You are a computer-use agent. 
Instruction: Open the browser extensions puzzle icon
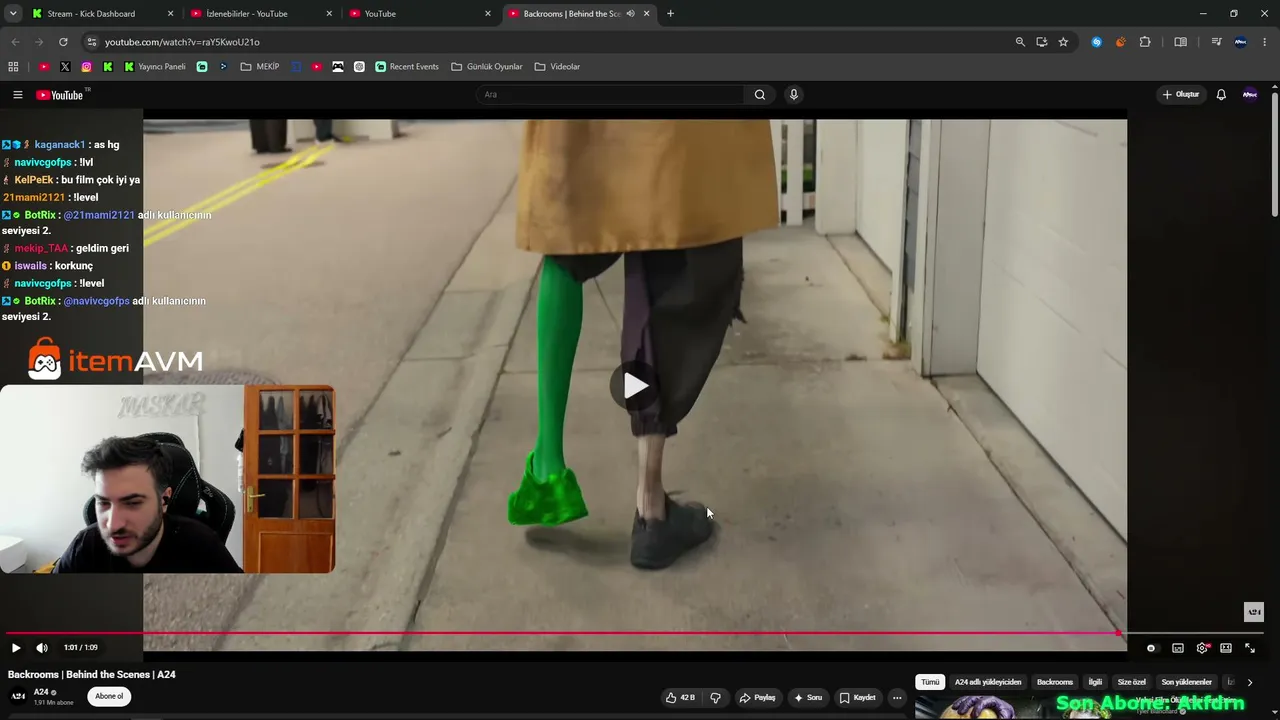[x=1145, y=42]
